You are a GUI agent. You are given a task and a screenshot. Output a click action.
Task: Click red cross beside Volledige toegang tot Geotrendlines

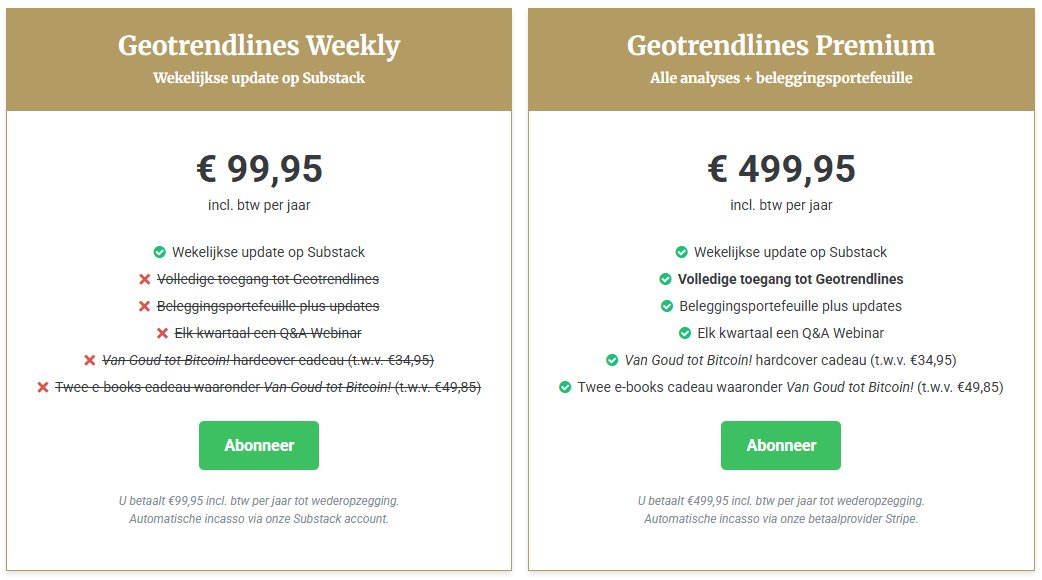(144, 279)
